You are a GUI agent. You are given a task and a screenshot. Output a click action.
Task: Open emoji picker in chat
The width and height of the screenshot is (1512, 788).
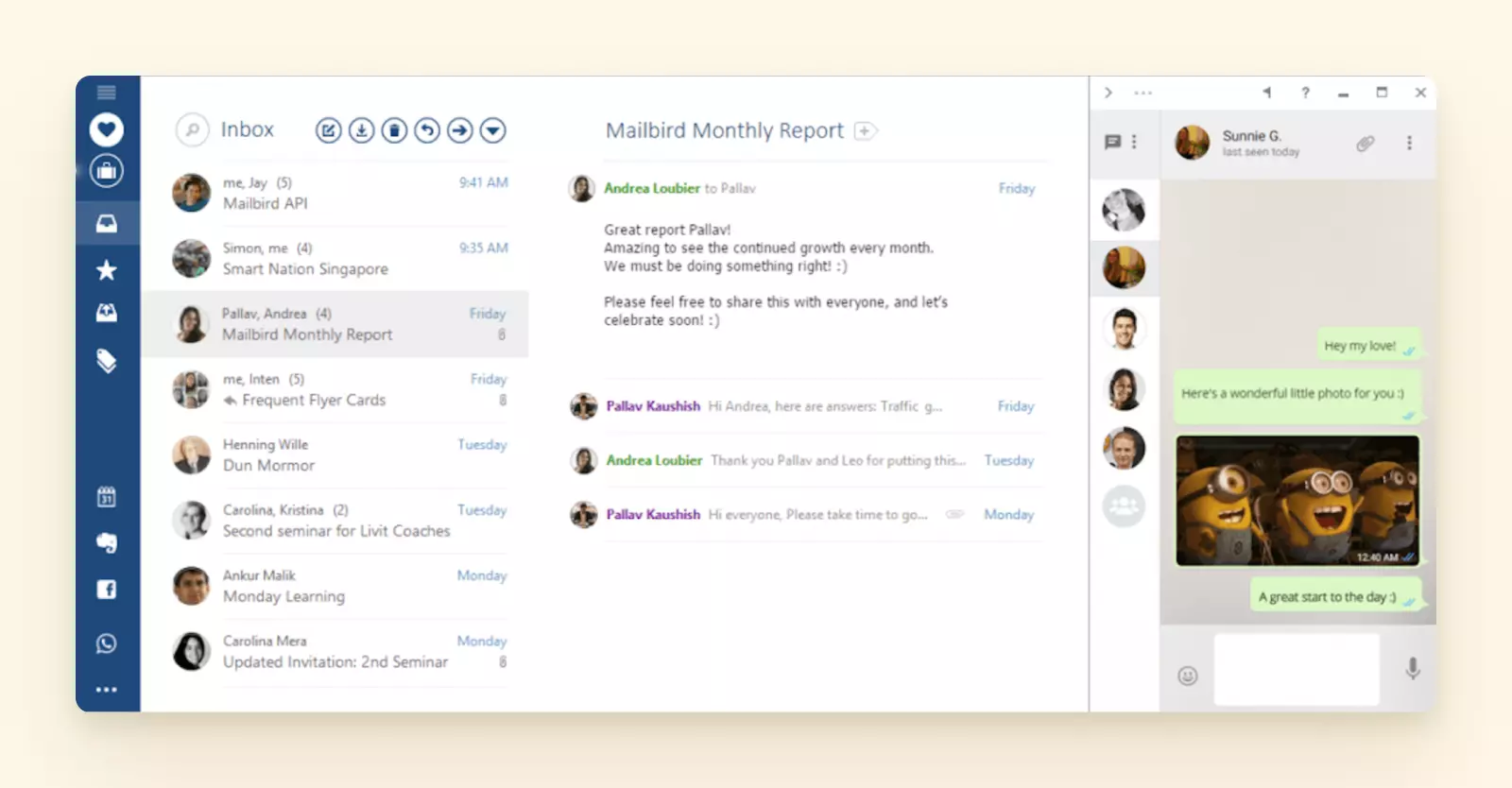(x=1188, y=676)
